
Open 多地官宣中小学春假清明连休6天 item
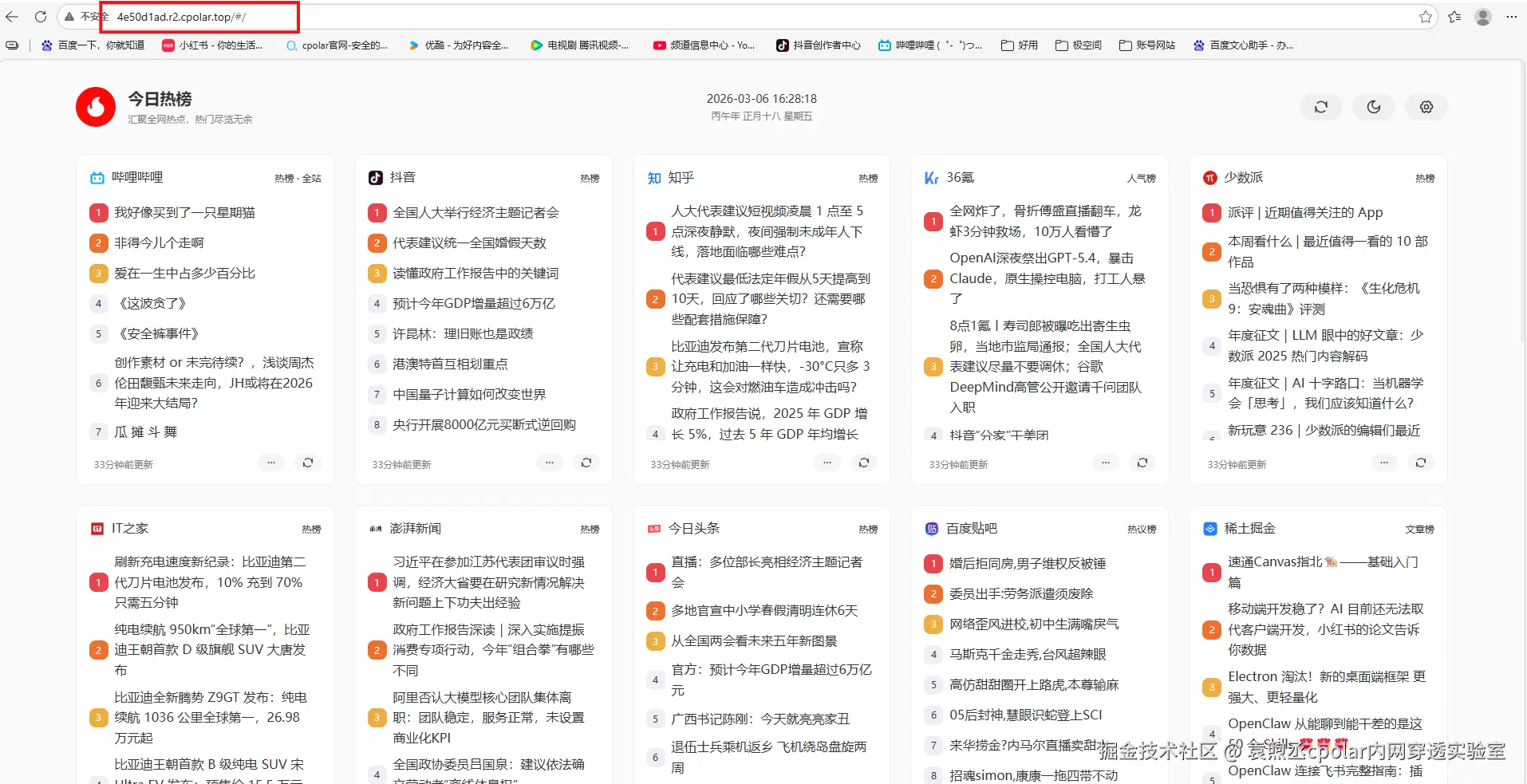(x=764, y=611)
